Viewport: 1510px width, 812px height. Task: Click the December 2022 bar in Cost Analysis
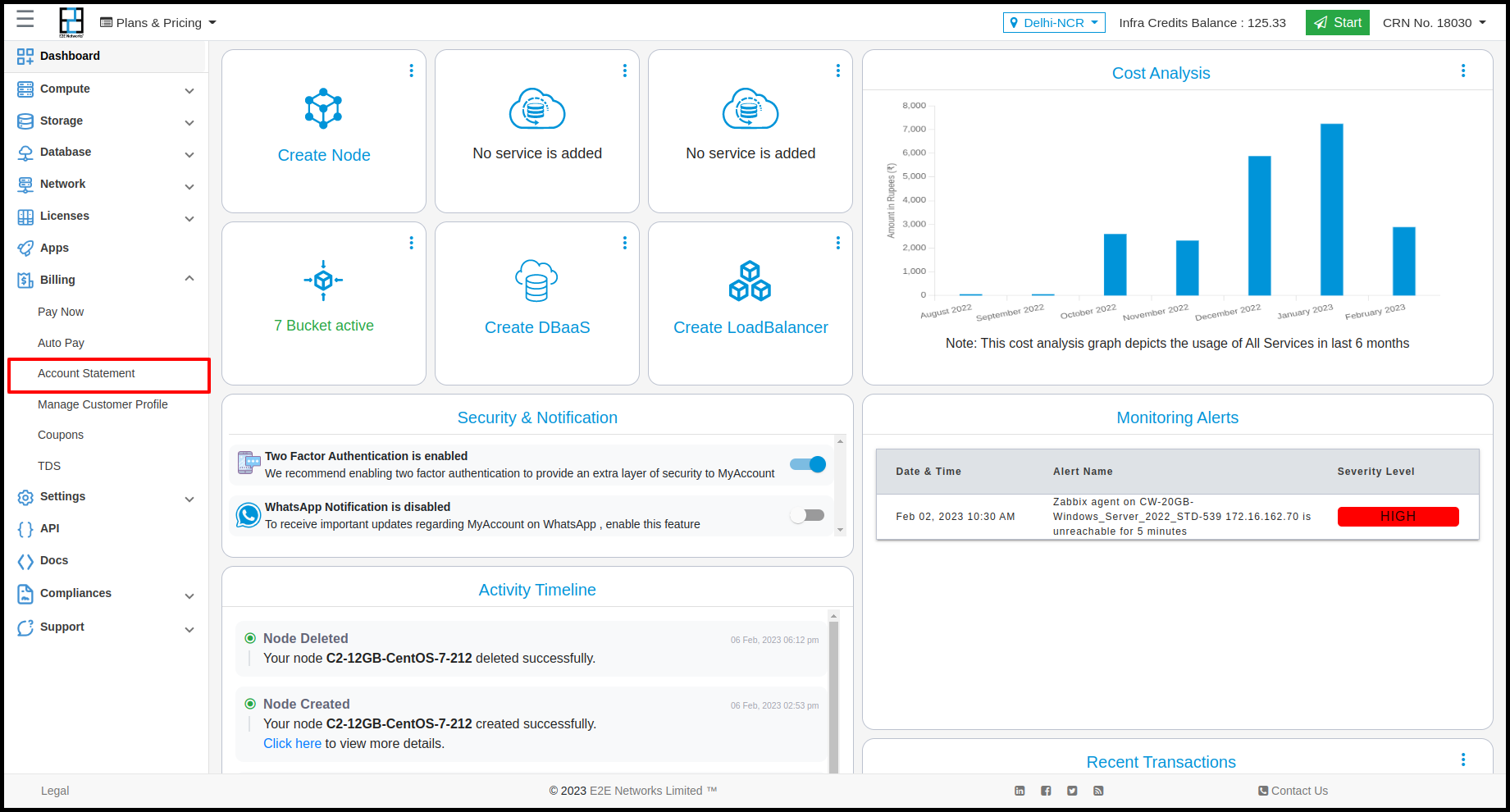pyautogui.click(x=1259, y=226)
